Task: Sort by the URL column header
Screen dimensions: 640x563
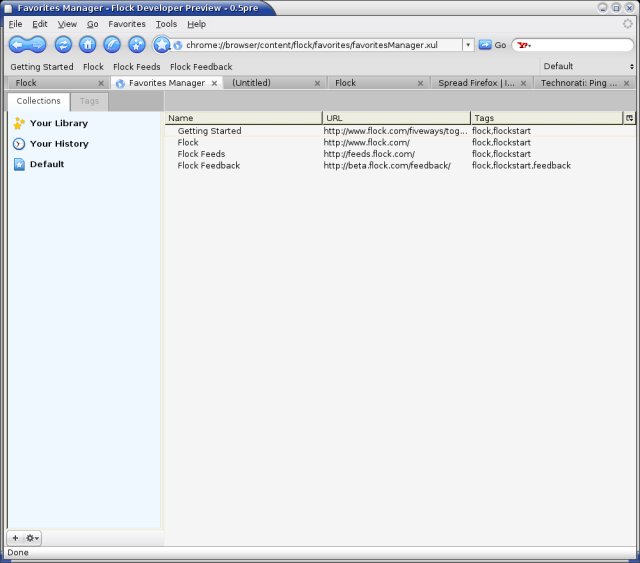Action: click(396, 118)
